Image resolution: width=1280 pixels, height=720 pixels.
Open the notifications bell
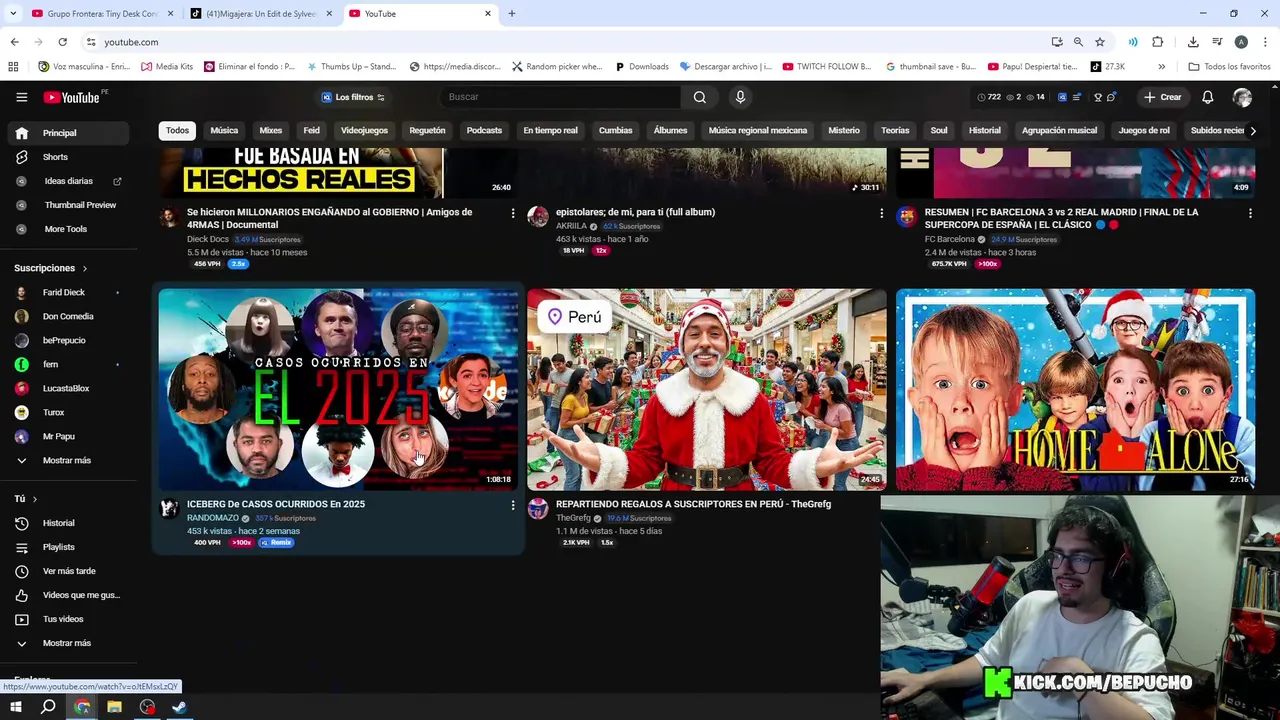(x=1207, y=97)
